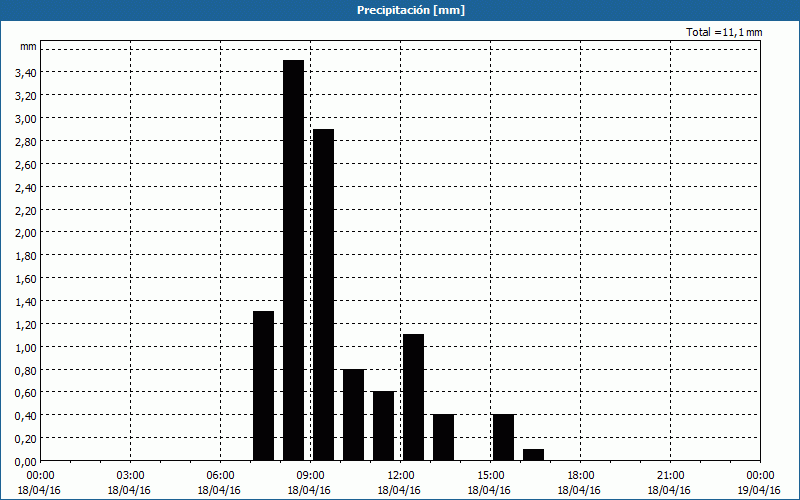Screen dimensions: 800x500
Task: Click the 18:00 time label on x-axis
Action: (x=580, y=476)
